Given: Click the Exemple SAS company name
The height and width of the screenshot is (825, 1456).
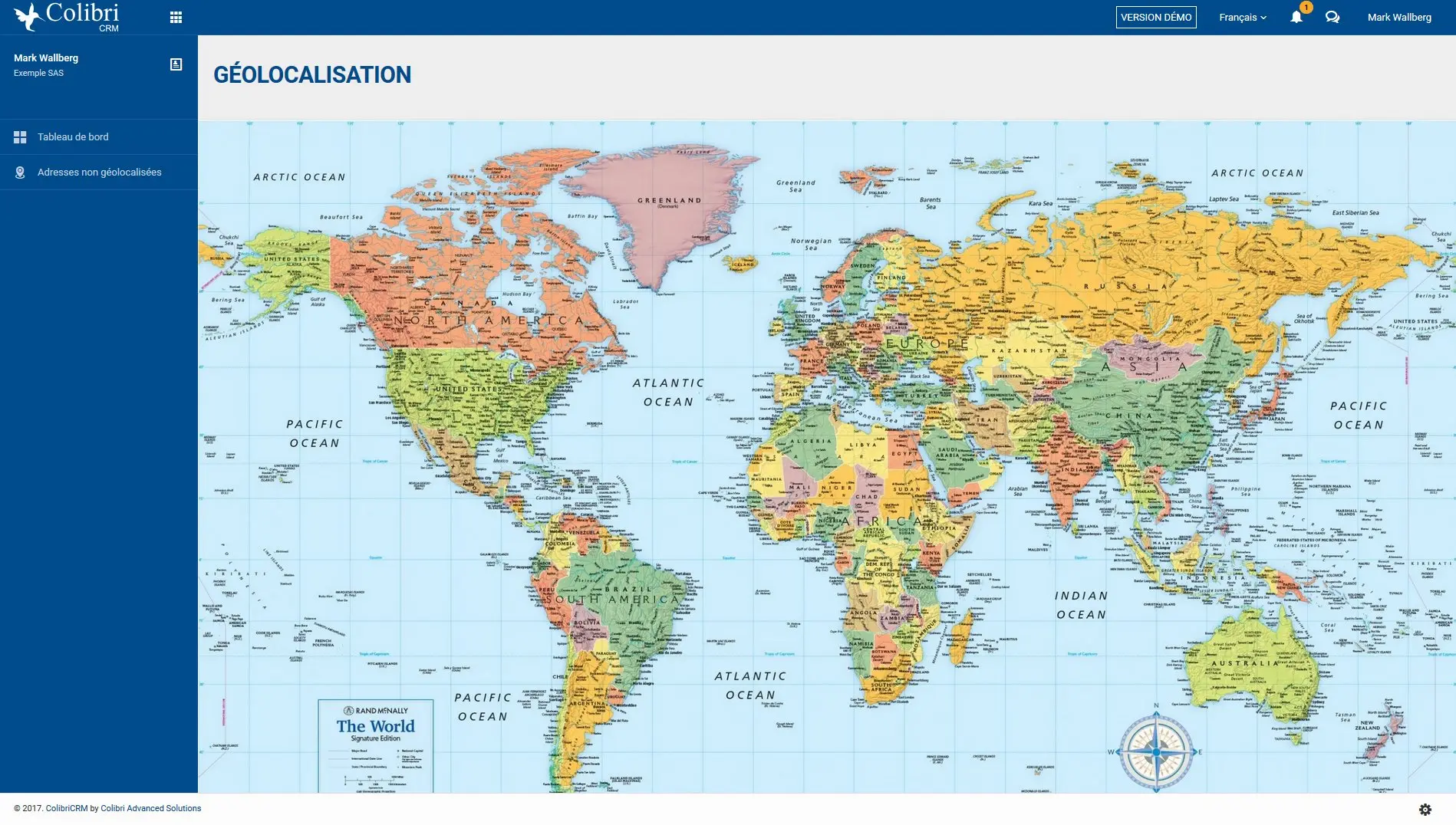Looking at the screenshot, I should [x=38, y=73].
